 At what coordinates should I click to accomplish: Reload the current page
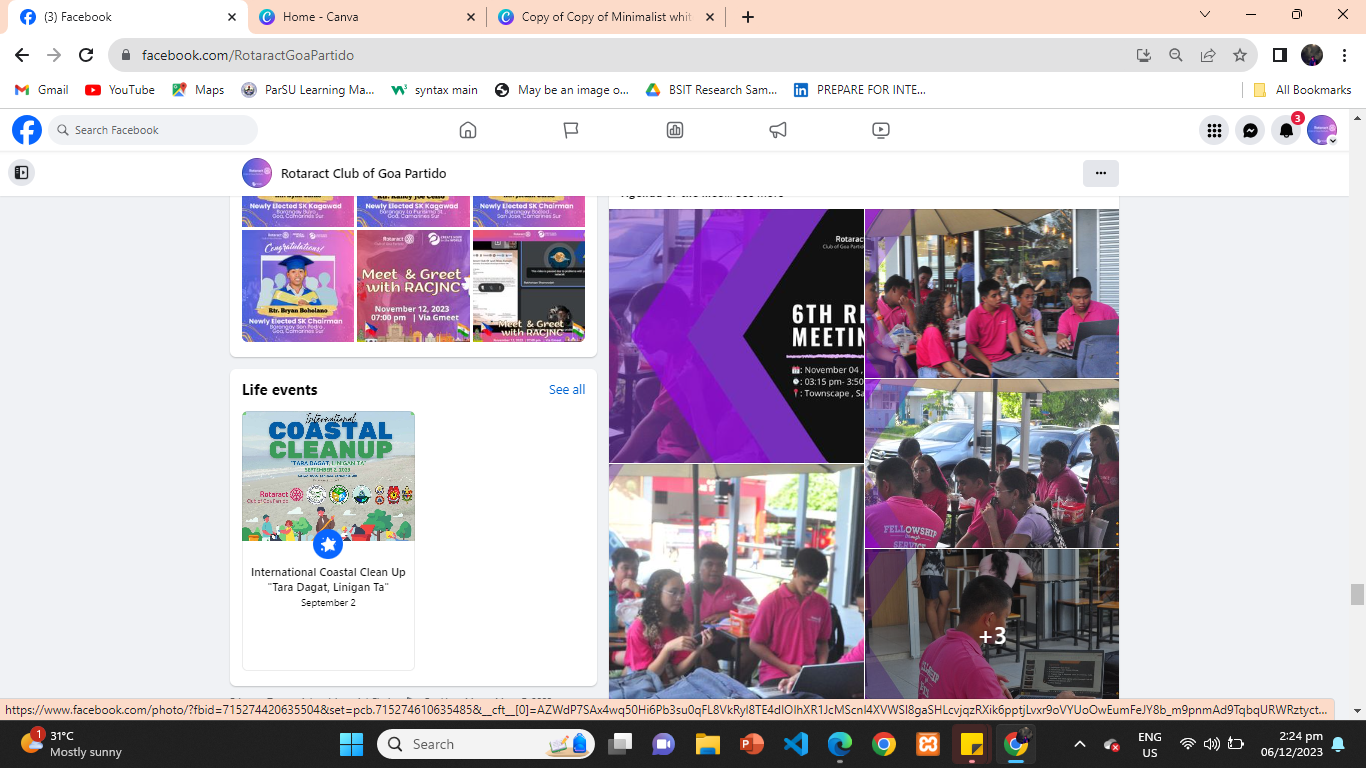(86, 55)
